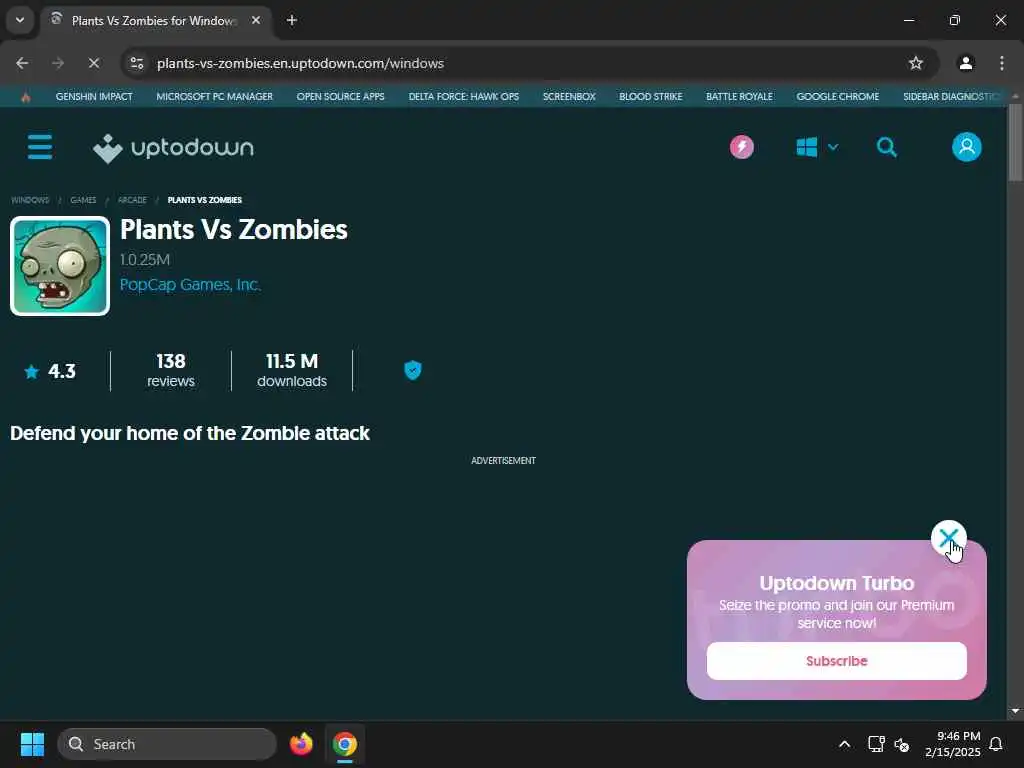Open the notifications bell
1024x768 pixels.
click(996, 744)
